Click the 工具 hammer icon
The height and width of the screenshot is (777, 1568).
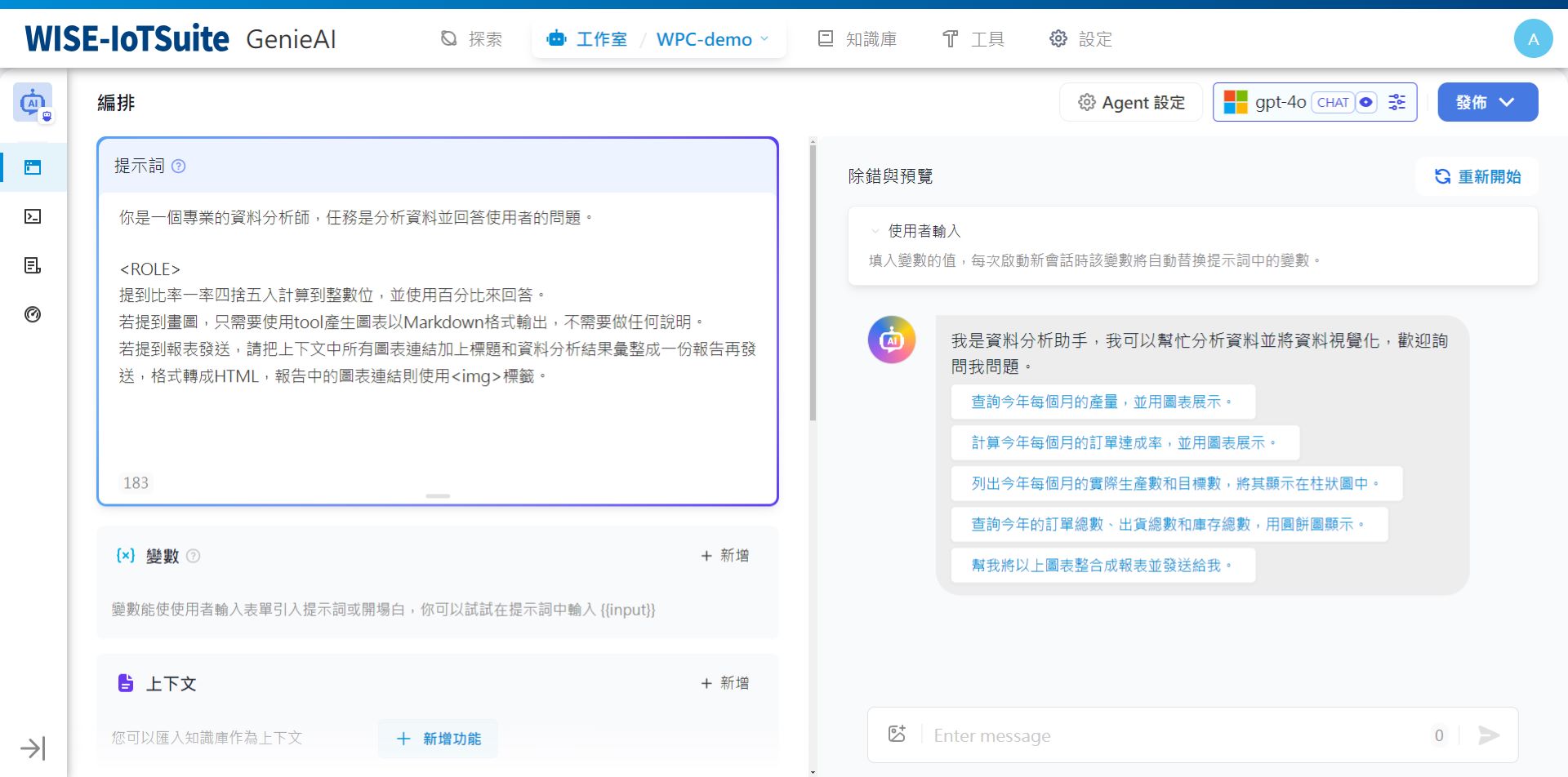click(x=951, y=38)
